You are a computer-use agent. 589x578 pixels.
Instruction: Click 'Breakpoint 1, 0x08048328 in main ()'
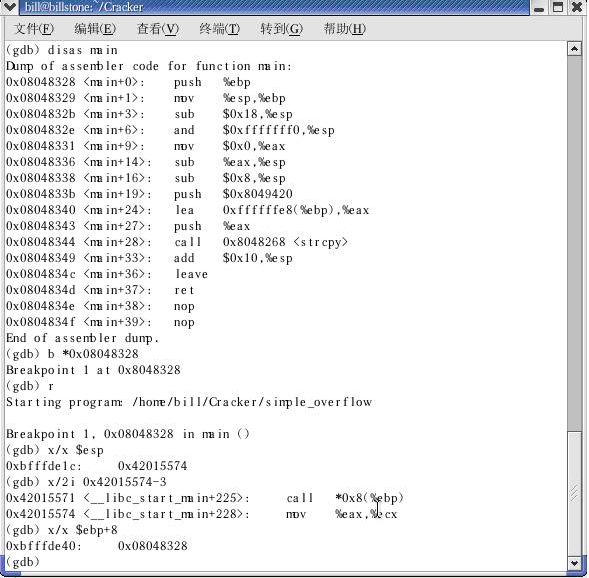coord(128,434)
